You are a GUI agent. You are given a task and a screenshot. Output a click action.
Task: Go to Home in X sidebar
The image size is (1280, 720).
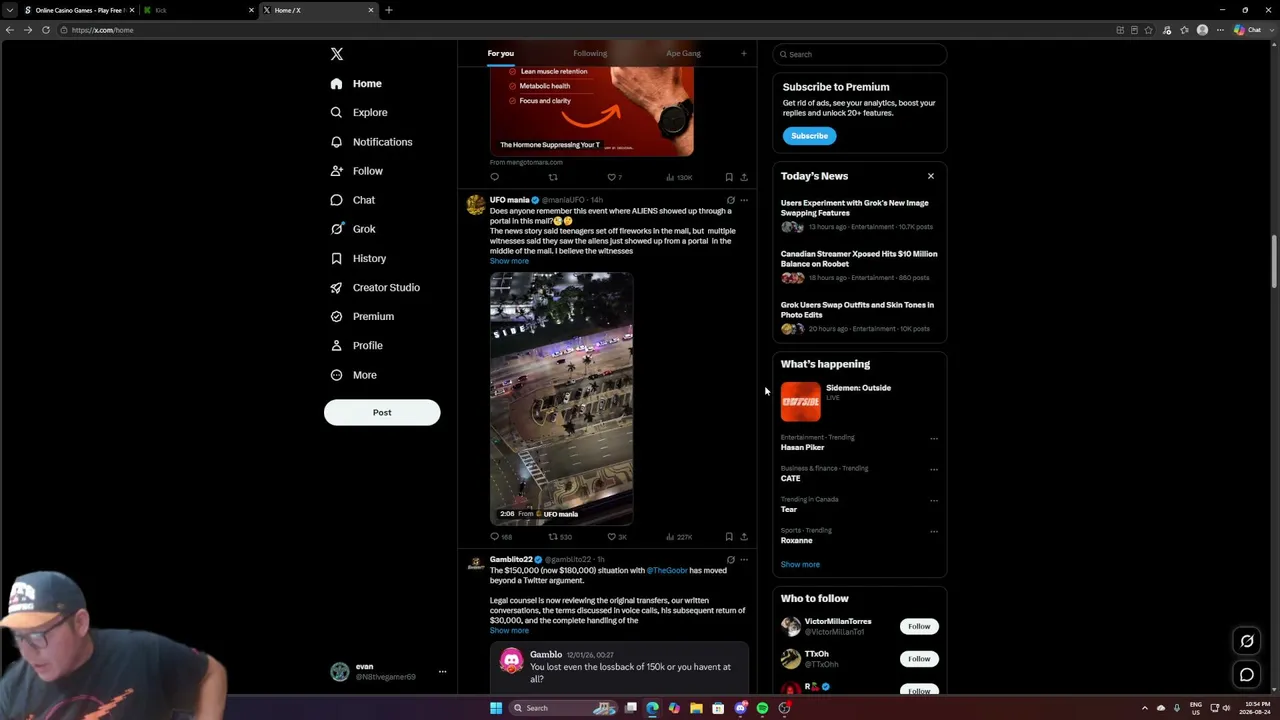356,84
